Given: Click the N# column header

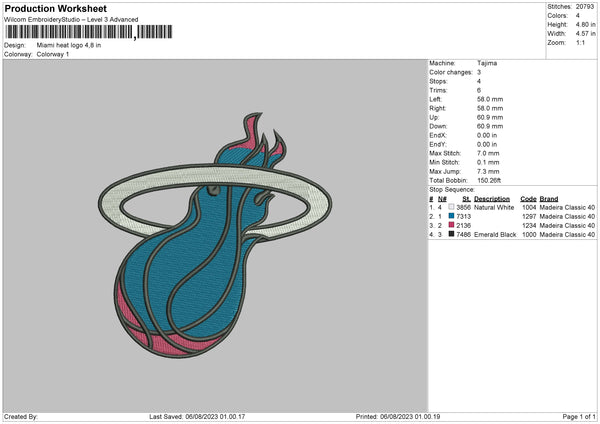Looking at the screenshot, I should pos(442,198).
